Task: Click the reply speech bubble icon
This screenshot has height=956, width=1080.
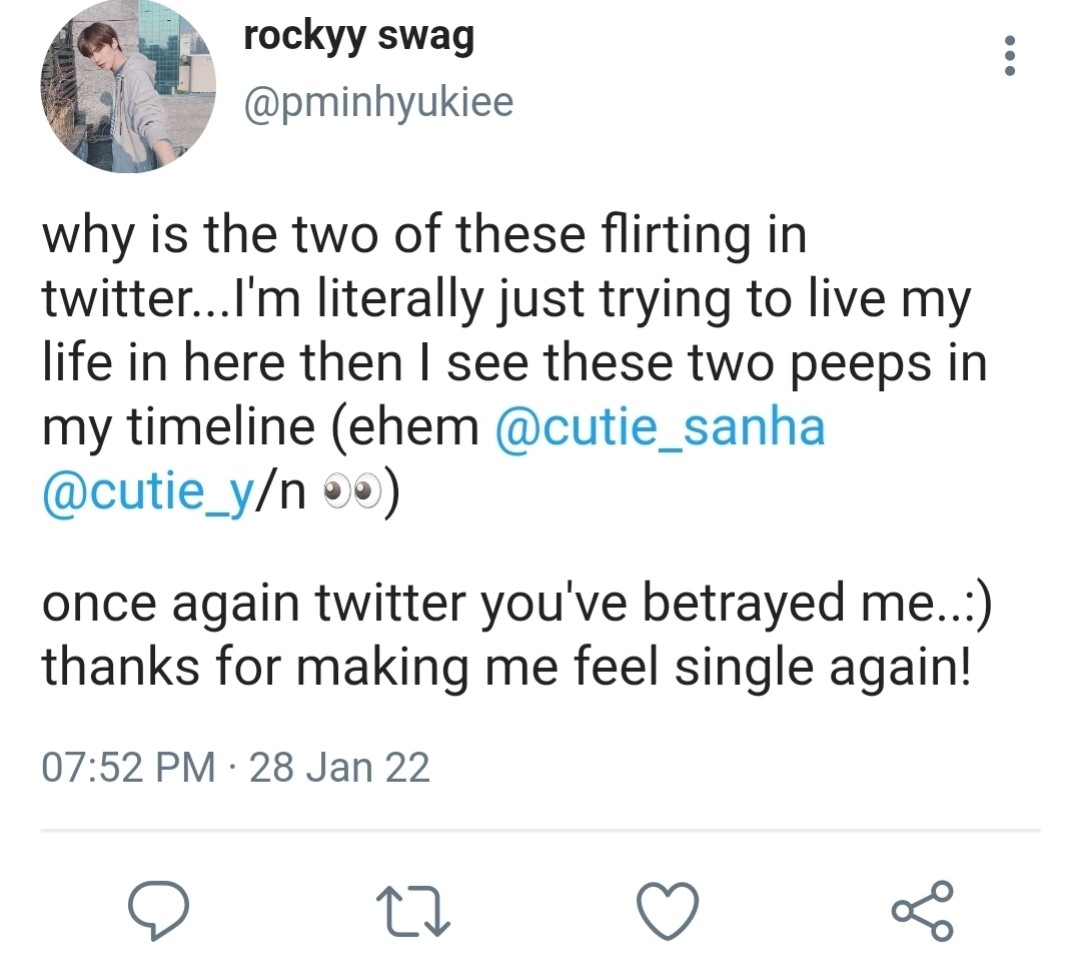Action: [x=160, y=907]
